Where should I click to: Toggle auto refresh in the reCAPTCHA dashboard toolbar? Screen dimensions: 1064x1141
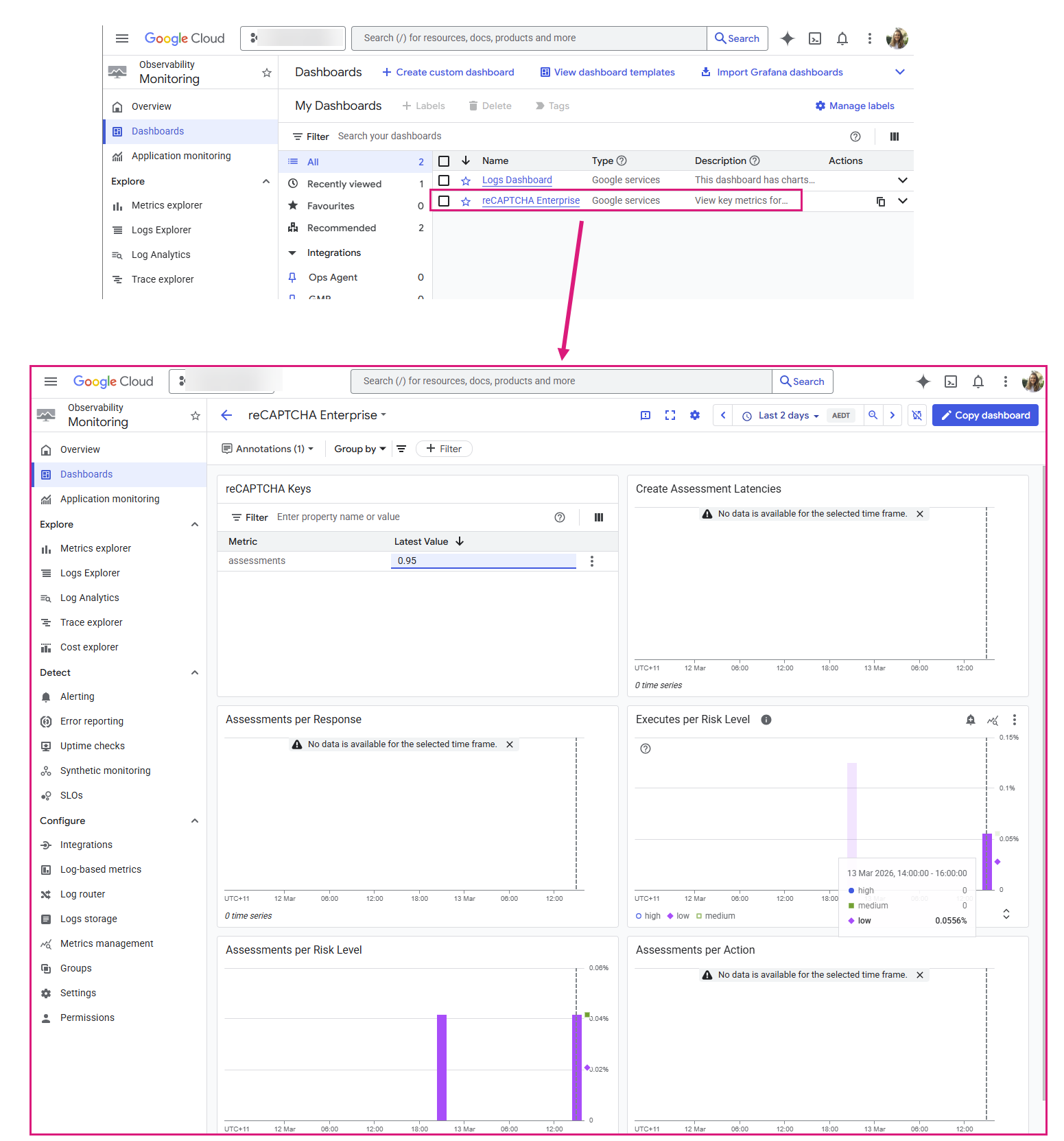(917, 415)
